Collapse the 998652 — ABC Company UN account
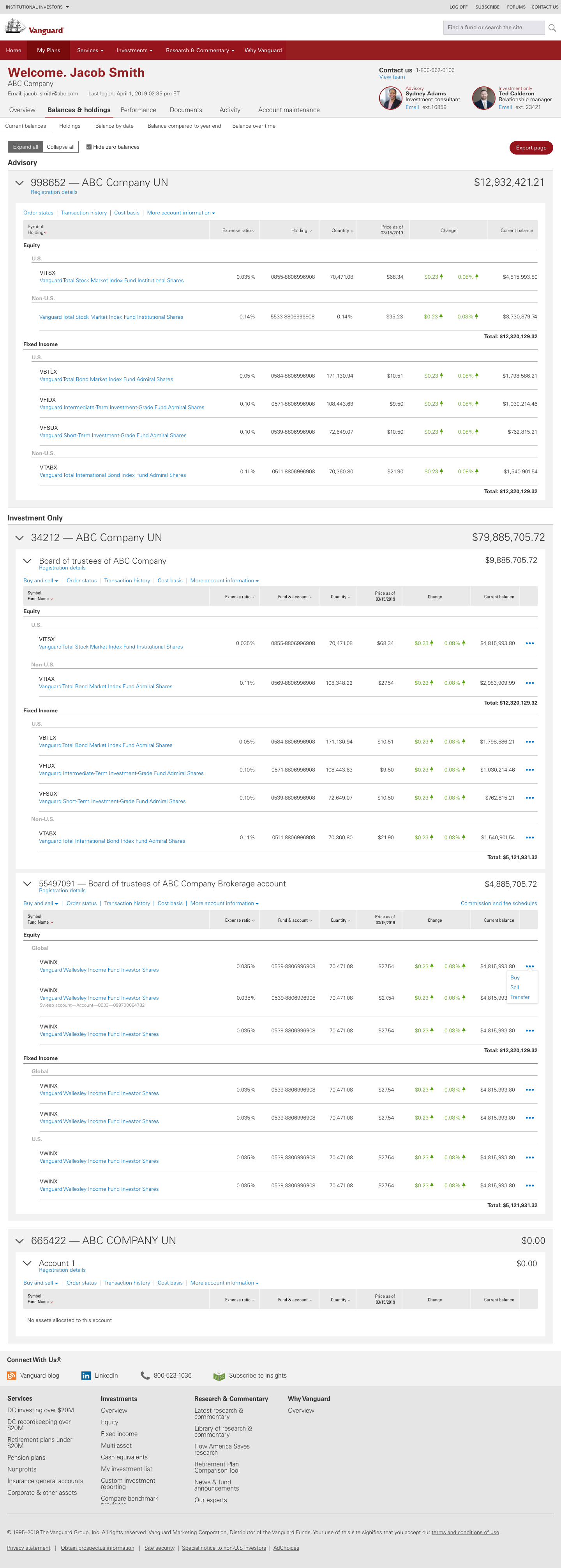 point(19,183)
